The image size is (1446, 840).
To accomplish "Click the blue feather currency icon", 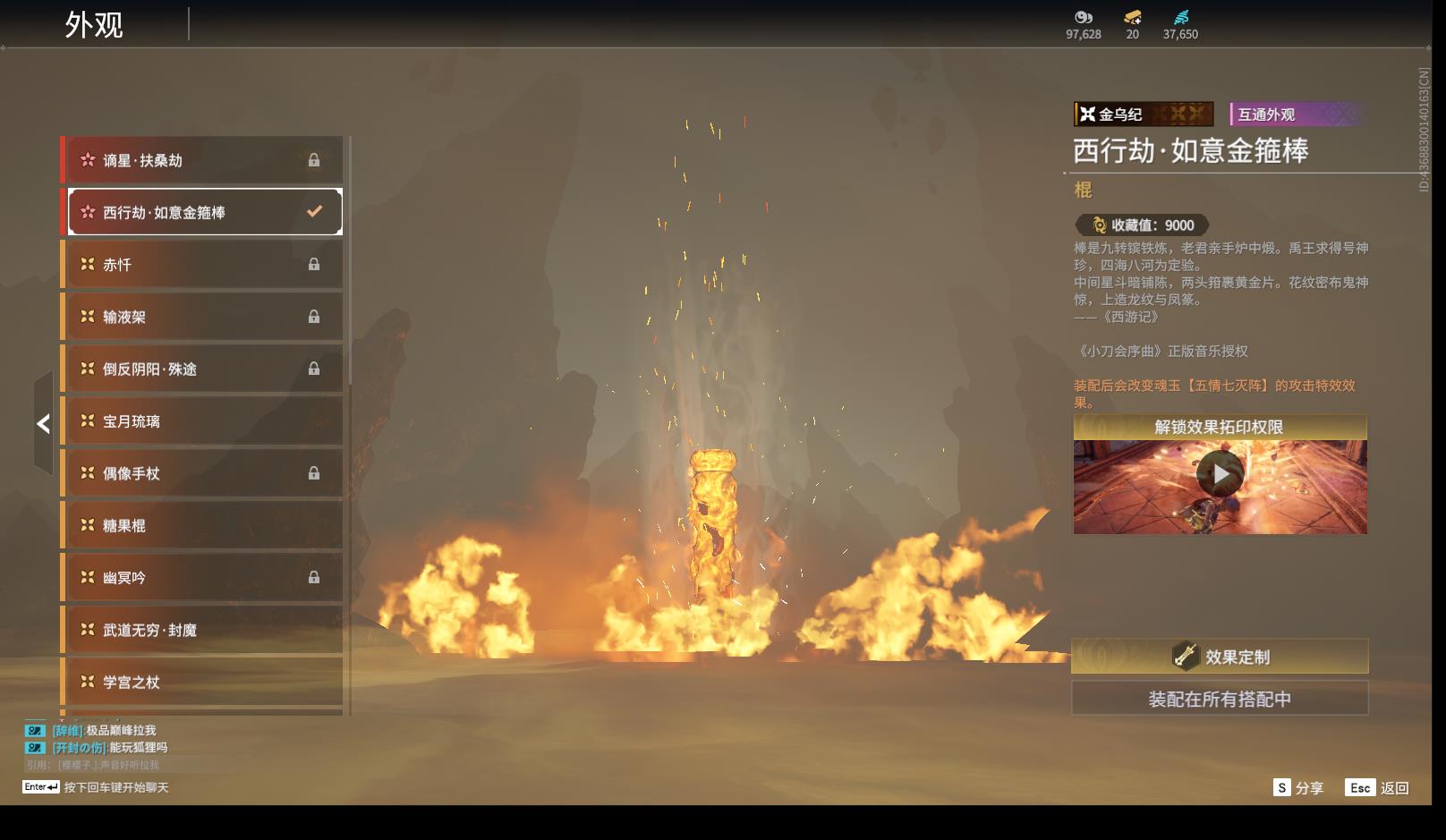I will pyautogui.click(x=1181, y=17).
